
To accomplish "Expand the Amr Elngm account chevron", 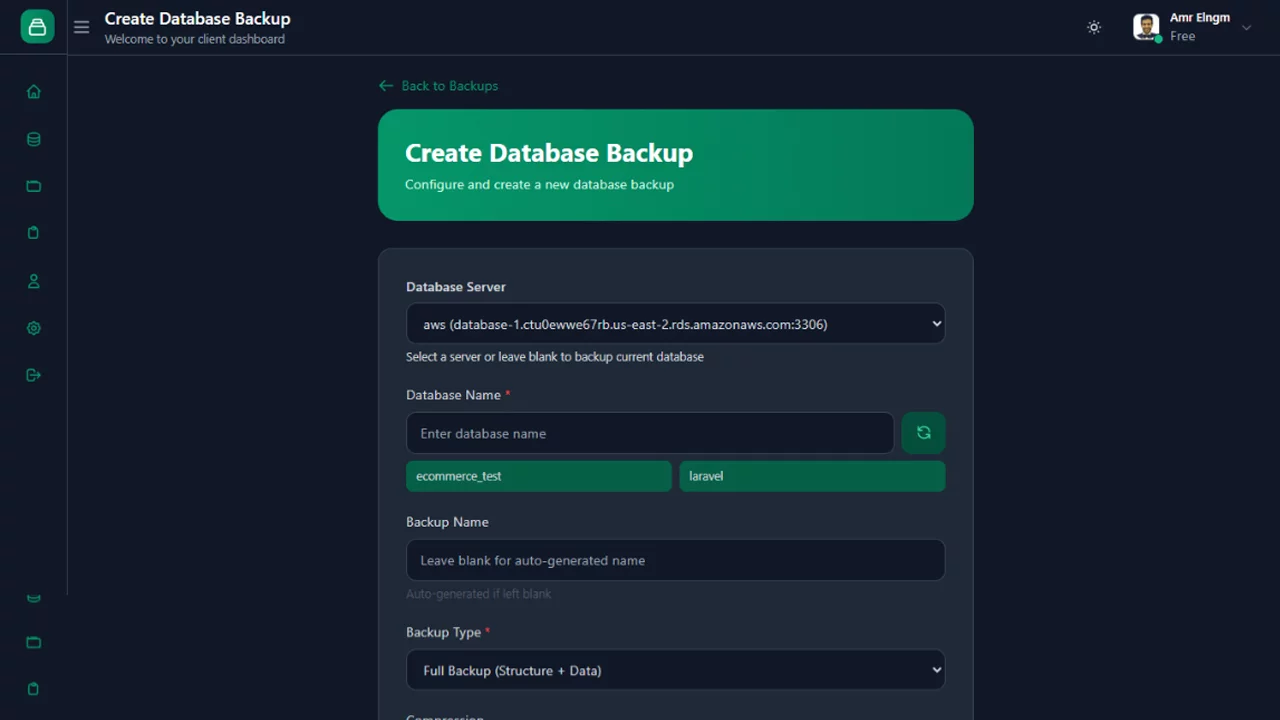I will point(1246,28).
